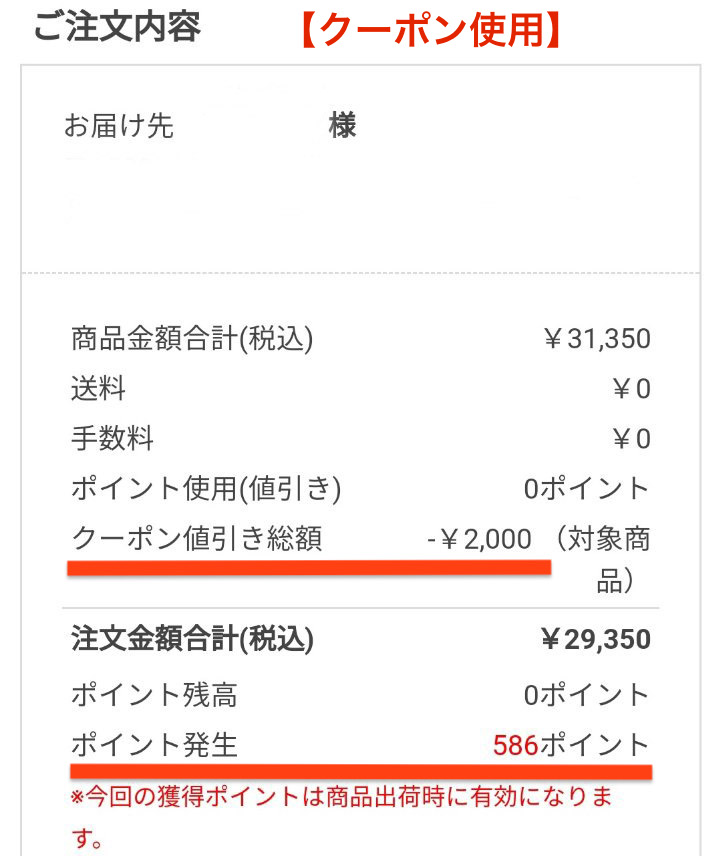Click the red クーポン使用 label
The image size is (722, 856).
tap(431, 29)
